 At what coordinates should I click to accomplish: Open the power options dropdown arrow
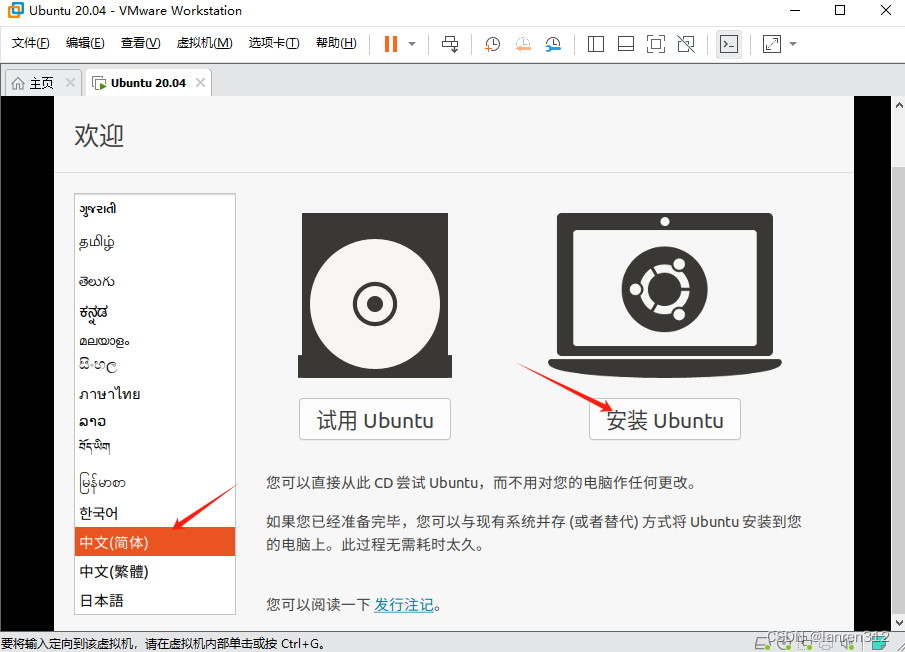412,44
